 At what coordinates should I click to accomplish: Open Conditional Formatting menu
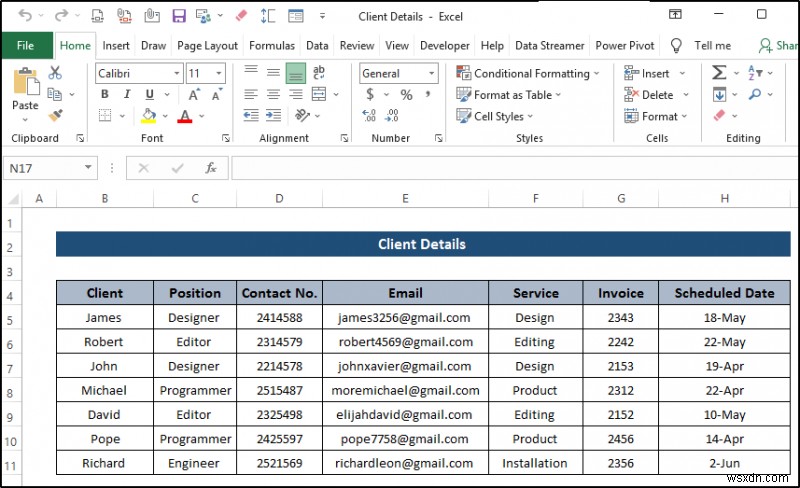coord(528,74)
